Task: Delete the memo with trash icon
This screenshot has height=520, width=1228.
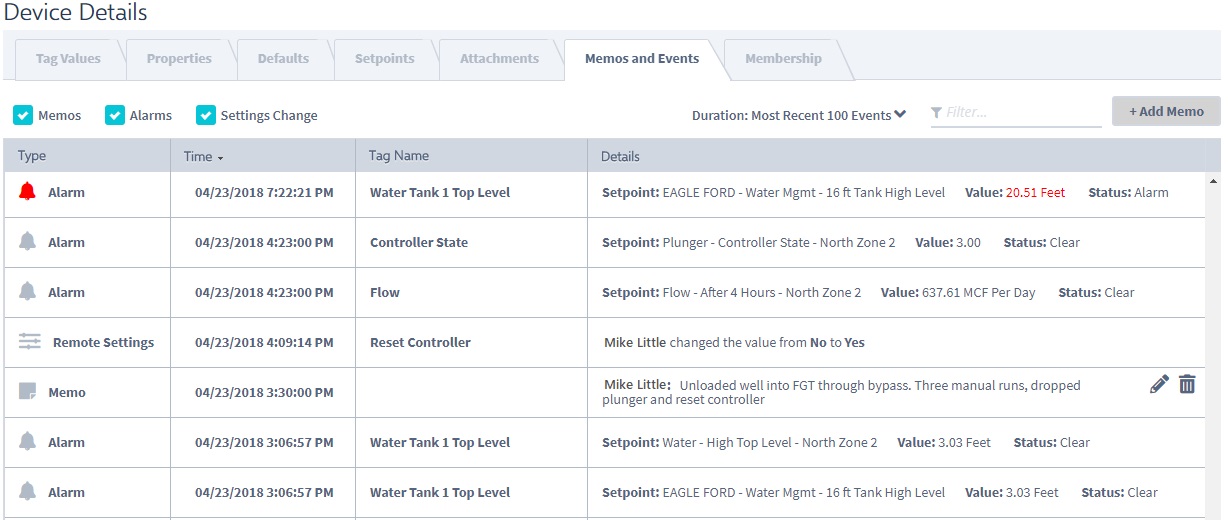Action: [x=1187, y=384]
